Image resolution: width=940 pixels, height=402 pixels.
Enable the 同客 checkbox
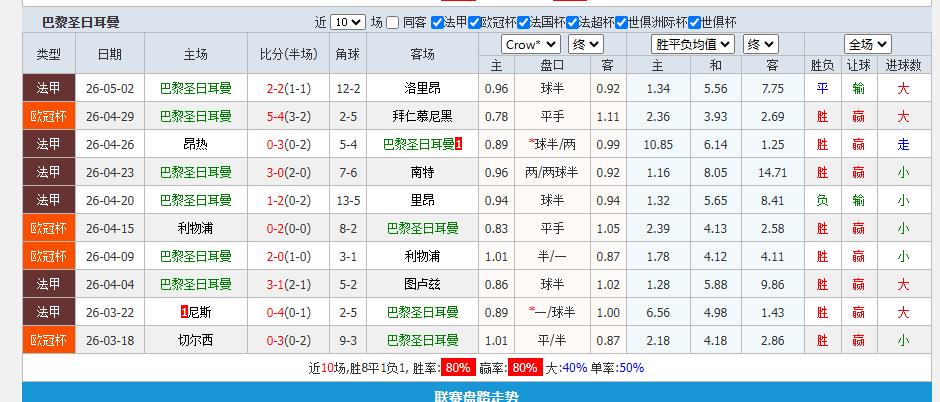coord(392,23)
